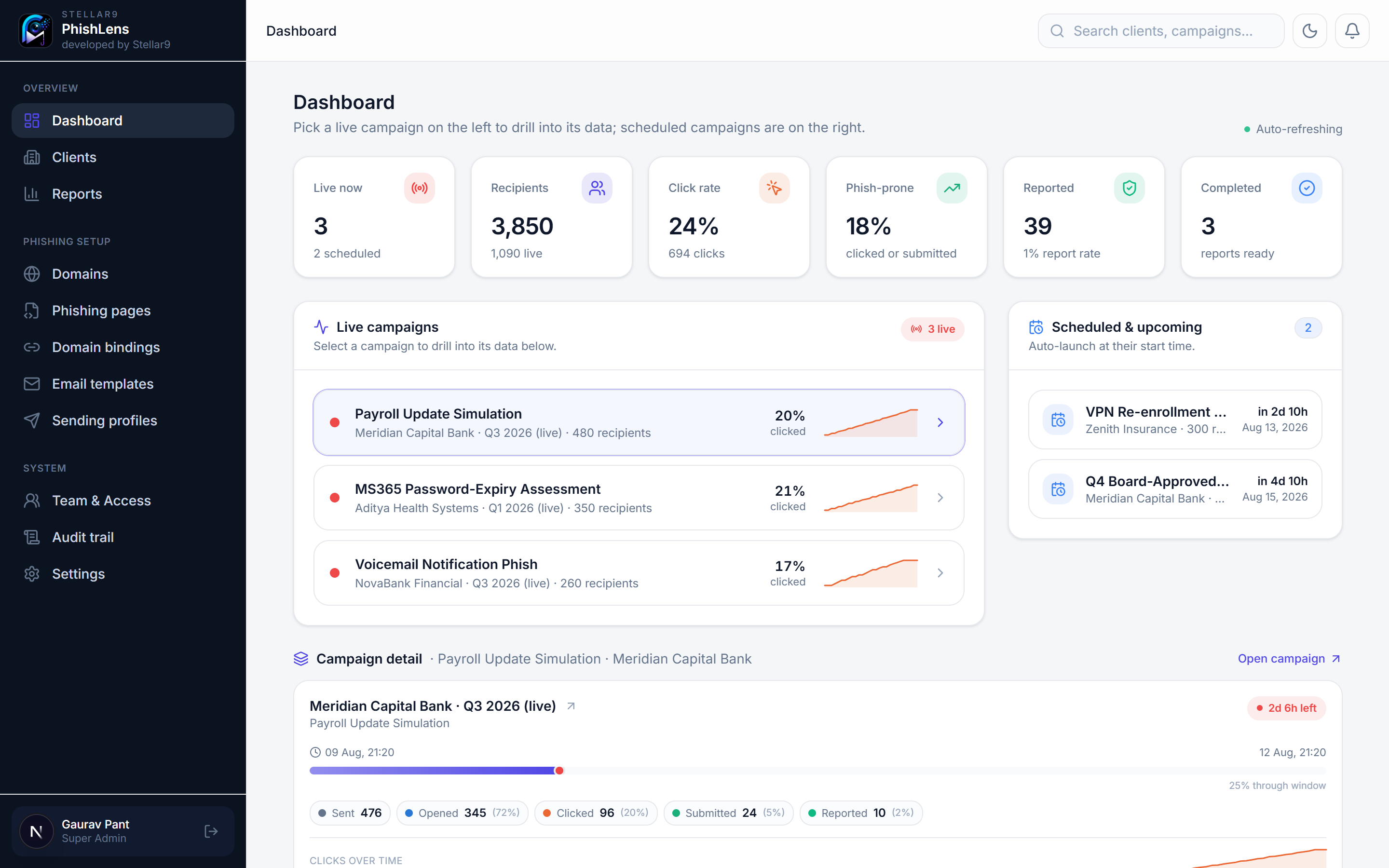Click the Live now broadcast icon
The image size is (1389, 868).
pos(420,188)
